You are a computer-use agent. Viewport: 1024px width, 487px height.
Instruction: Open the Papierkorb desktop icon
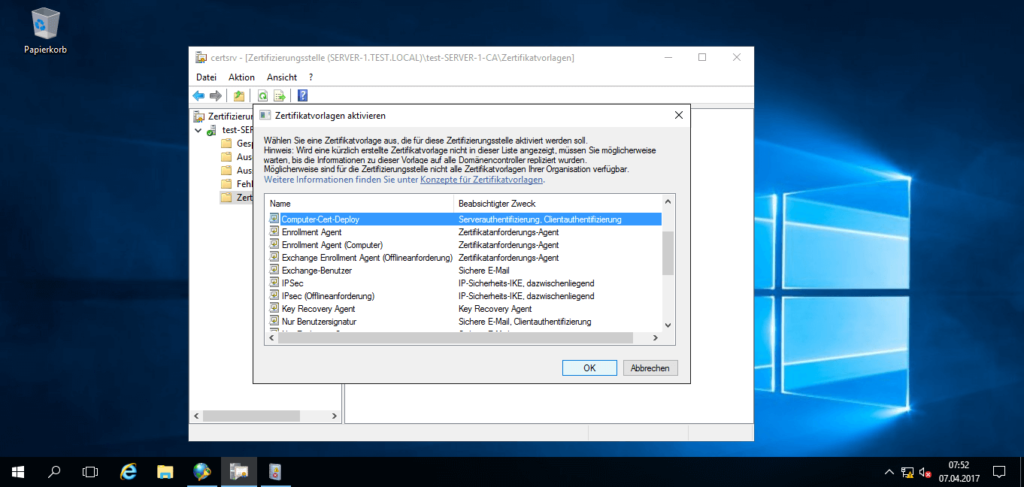(x=45, y=30)
